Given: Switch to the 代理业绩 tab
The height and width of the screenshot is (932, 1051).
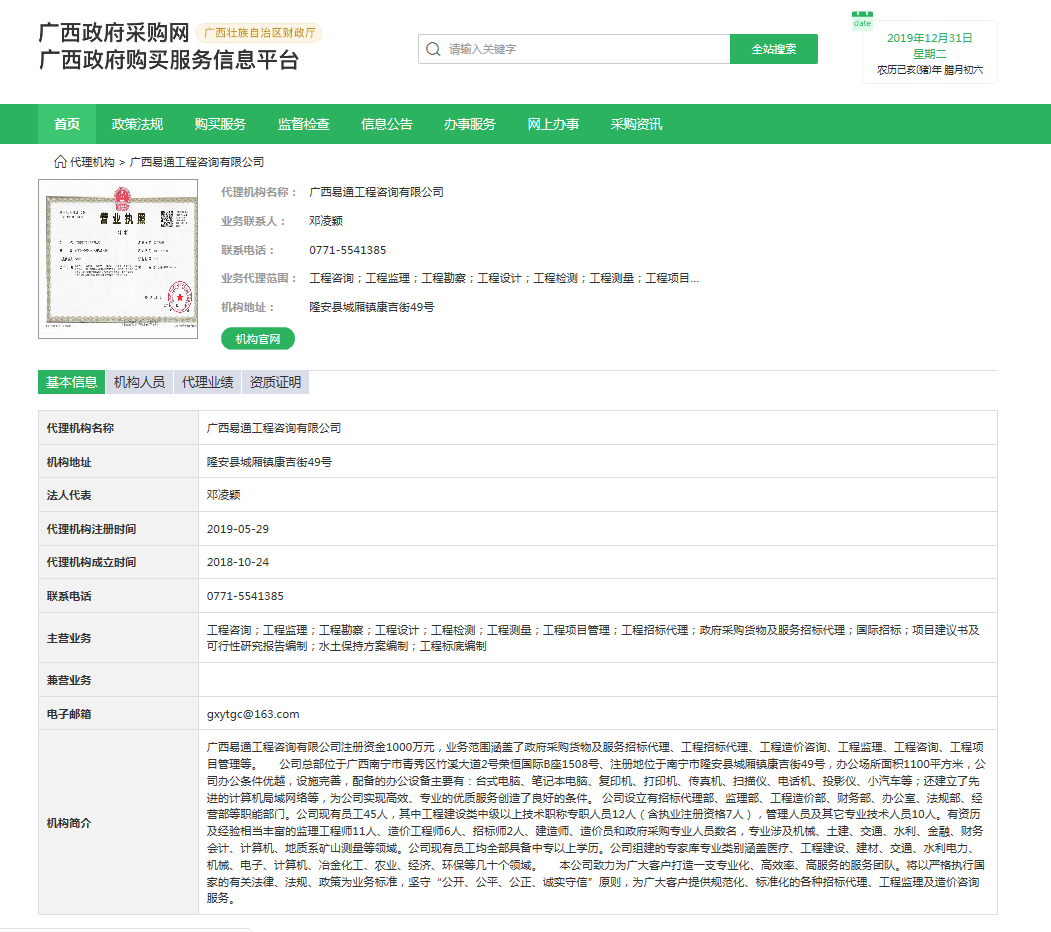Looking at the screenshot, I should 207,382.
